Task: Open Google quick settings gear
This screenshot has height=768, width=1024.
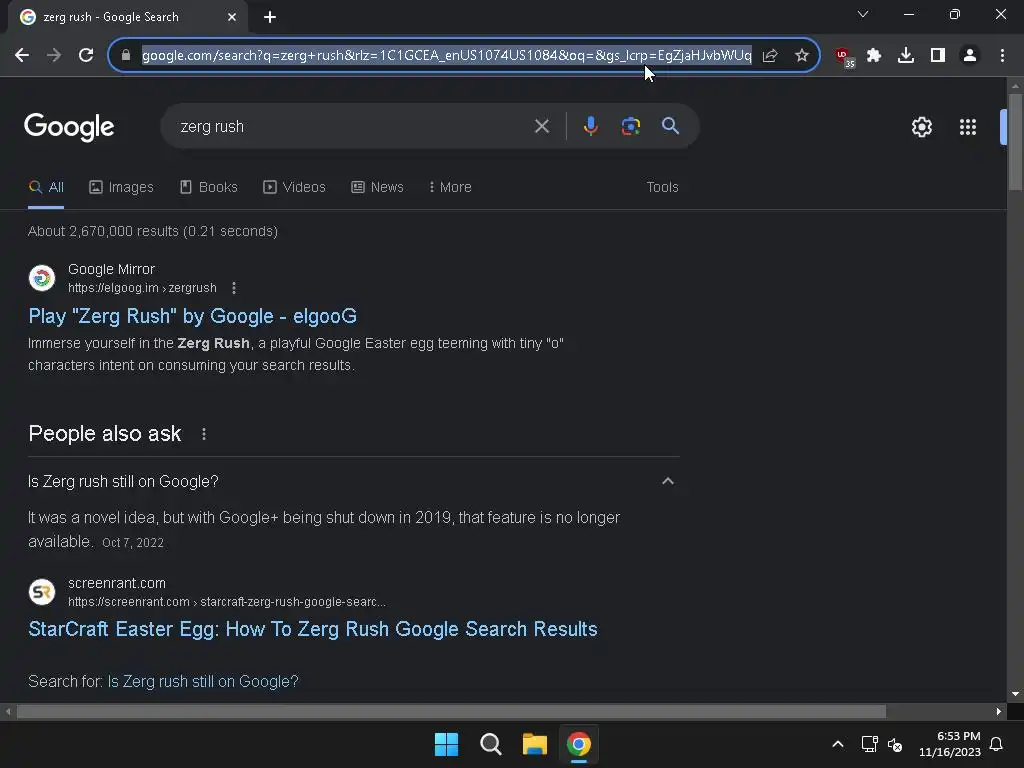Action: click(921, 127)
